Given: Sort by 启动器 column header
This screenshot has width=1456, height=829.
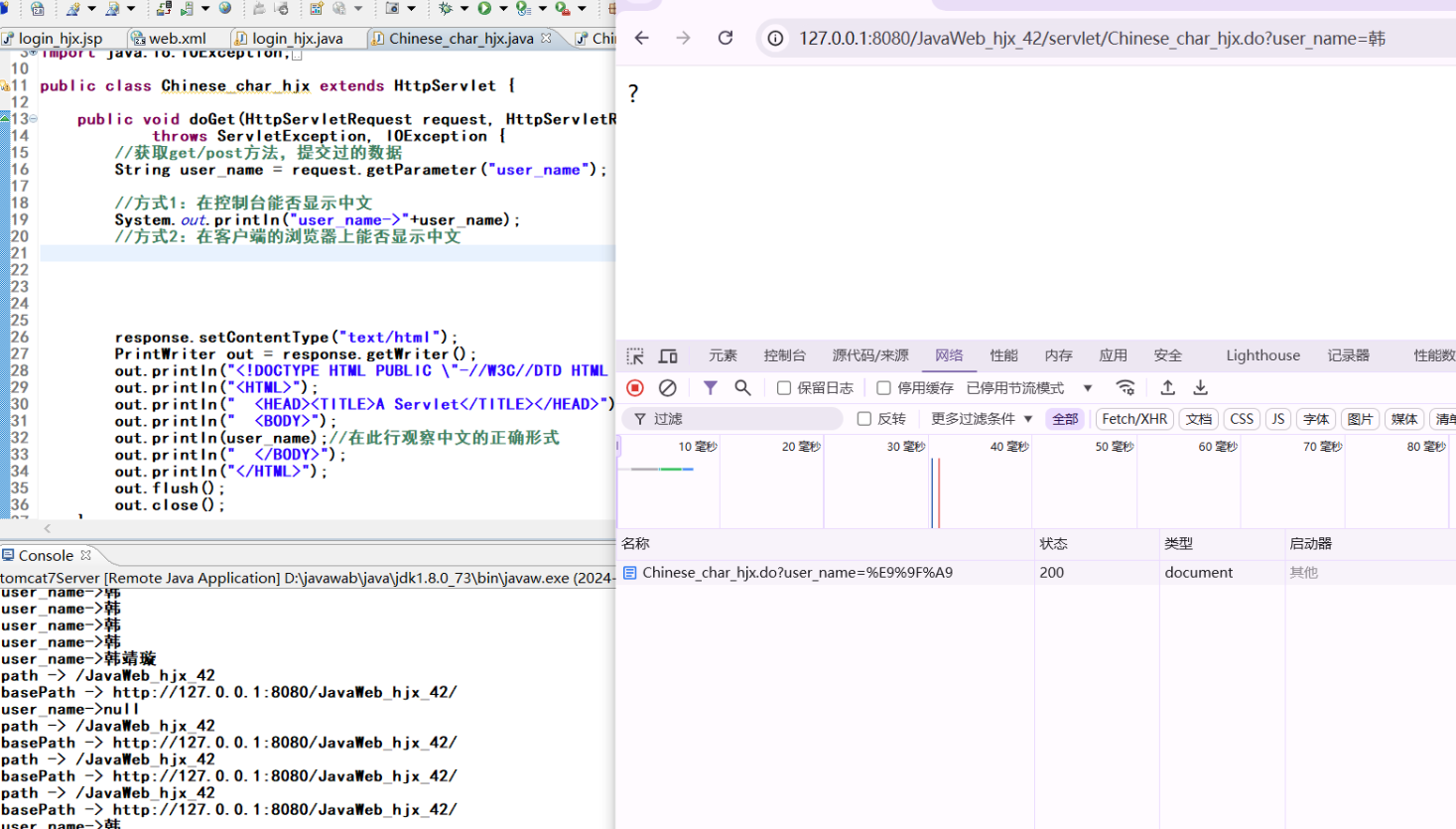Looking at the screenshot, I should point(1370,543).
